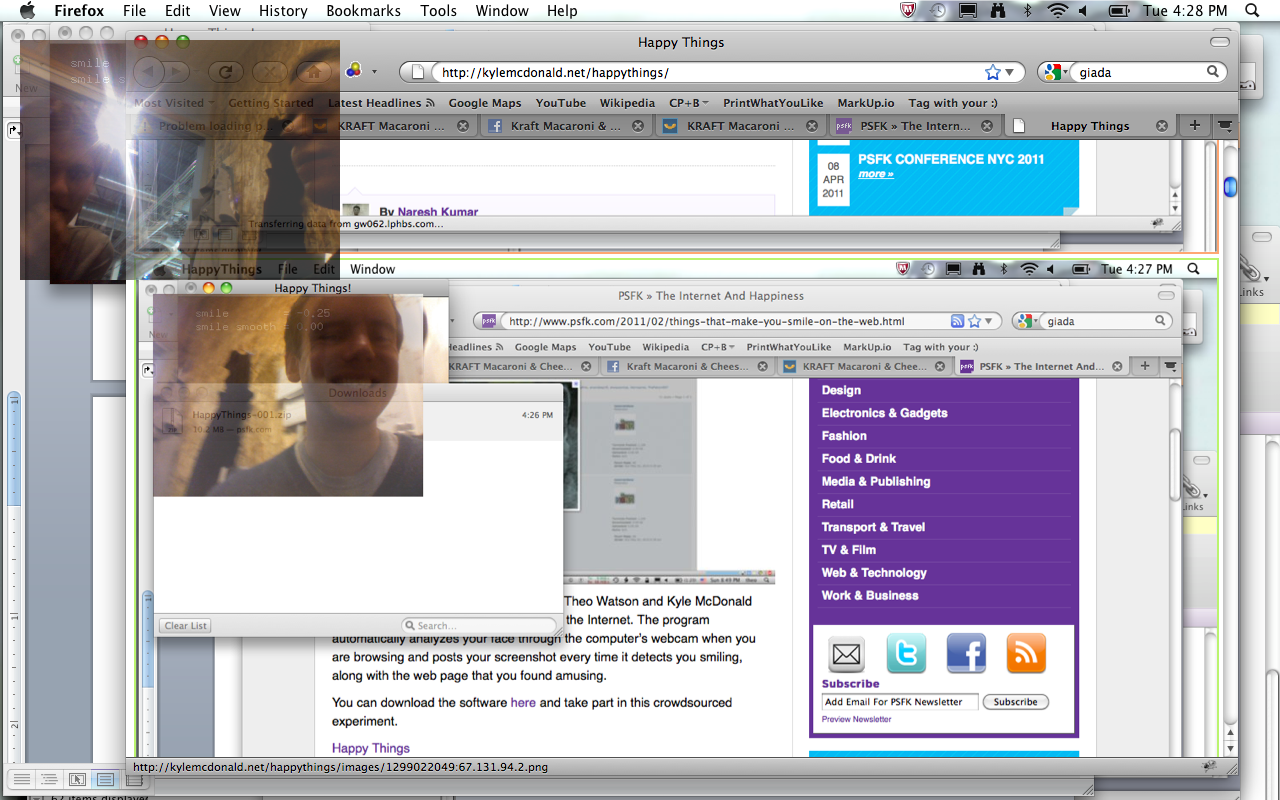This screenshot has height=800, width=1280.
Task: Click the email envelope icon
Action: 847,654
